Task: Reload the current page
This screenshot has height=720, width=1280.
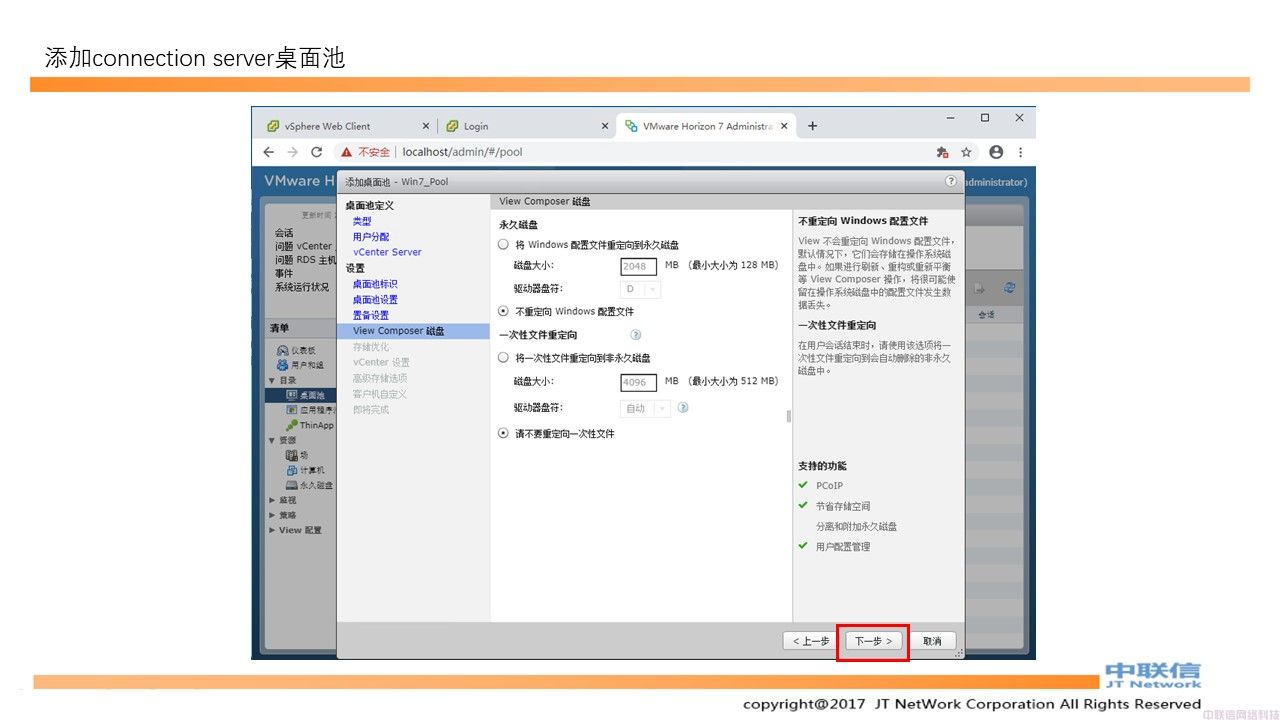Action: (x=316, y=152)
